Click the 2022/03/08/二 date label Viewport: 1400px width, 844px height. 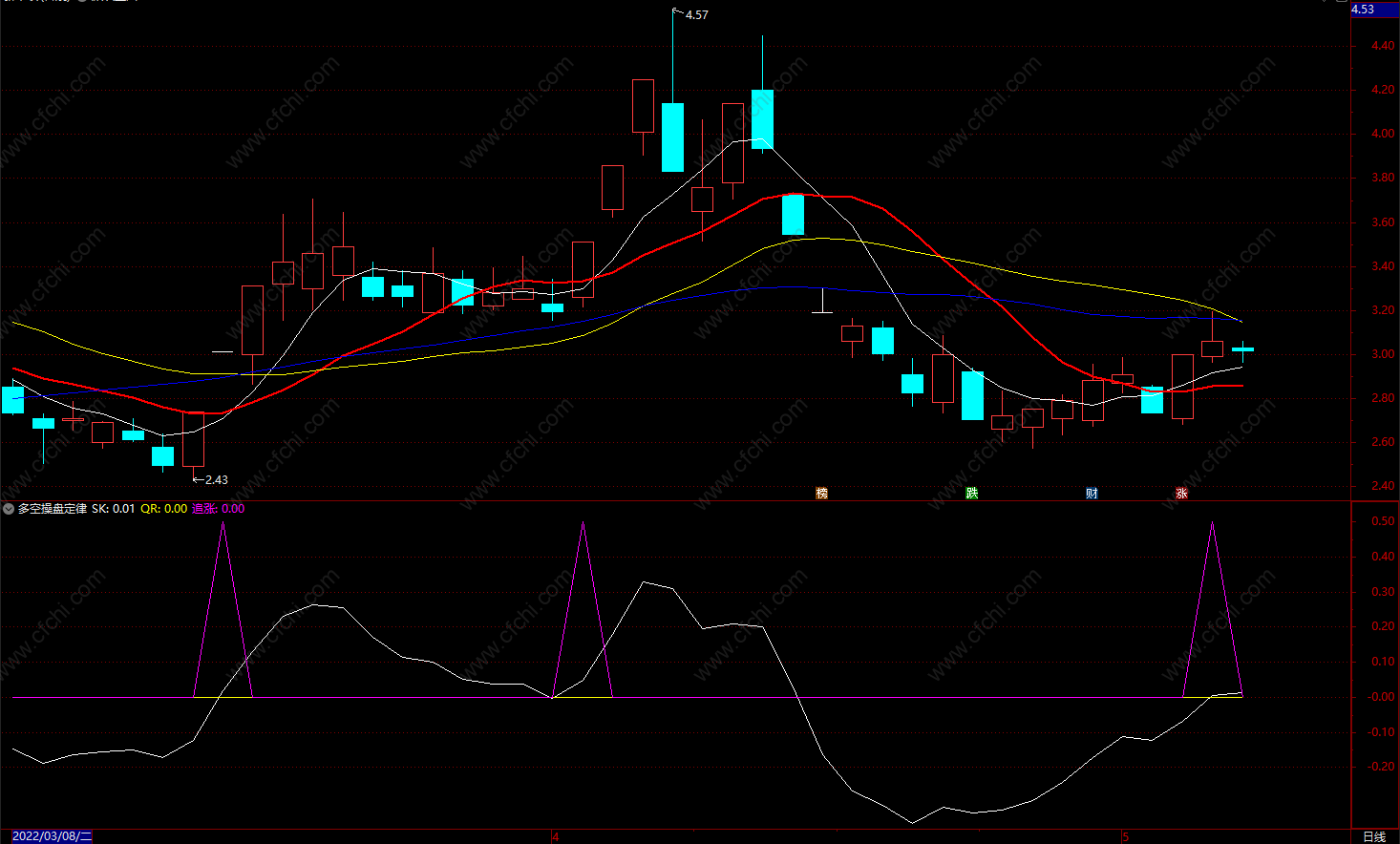pos(52,836)
